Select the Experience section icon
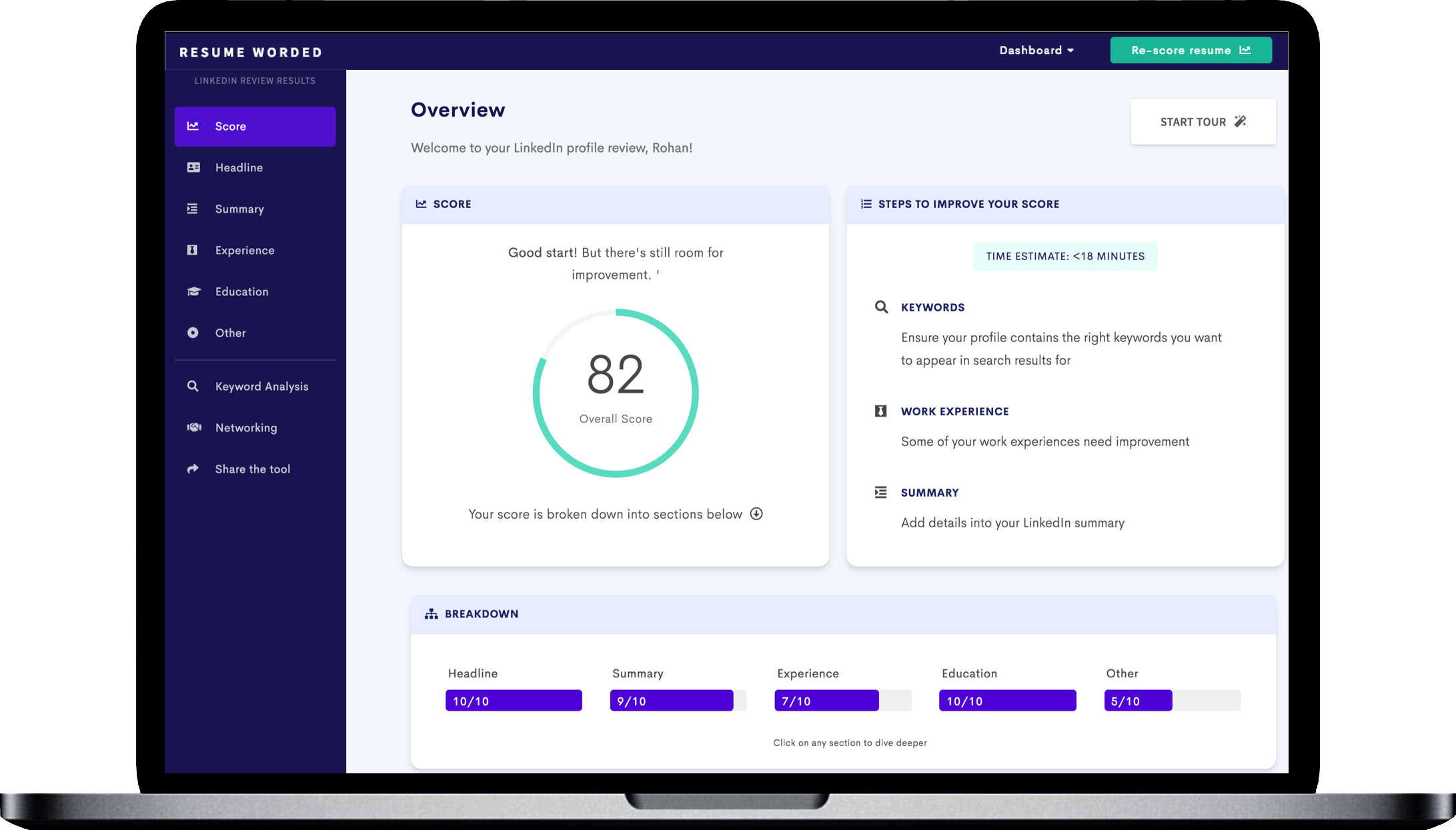1456x830 pixels. 193,250
